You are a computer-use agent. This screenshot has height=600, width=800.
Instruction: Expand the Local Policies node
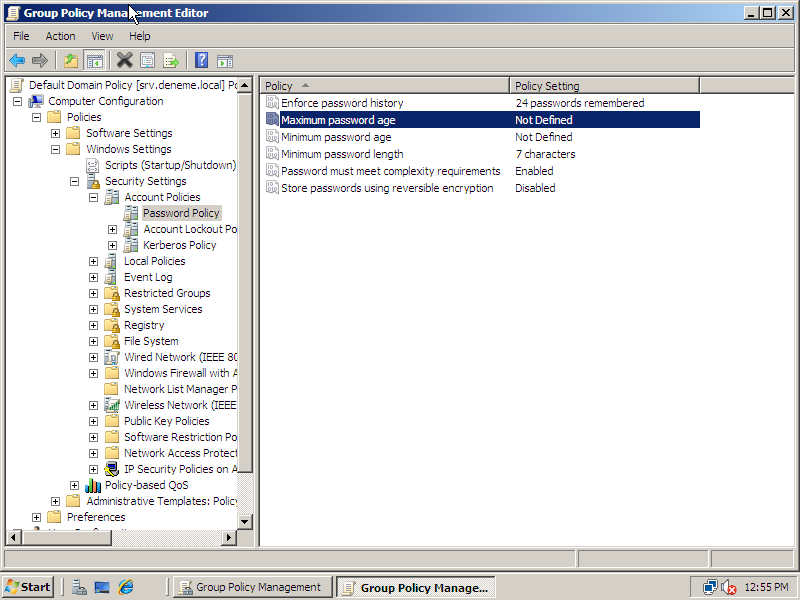(93, 261)
